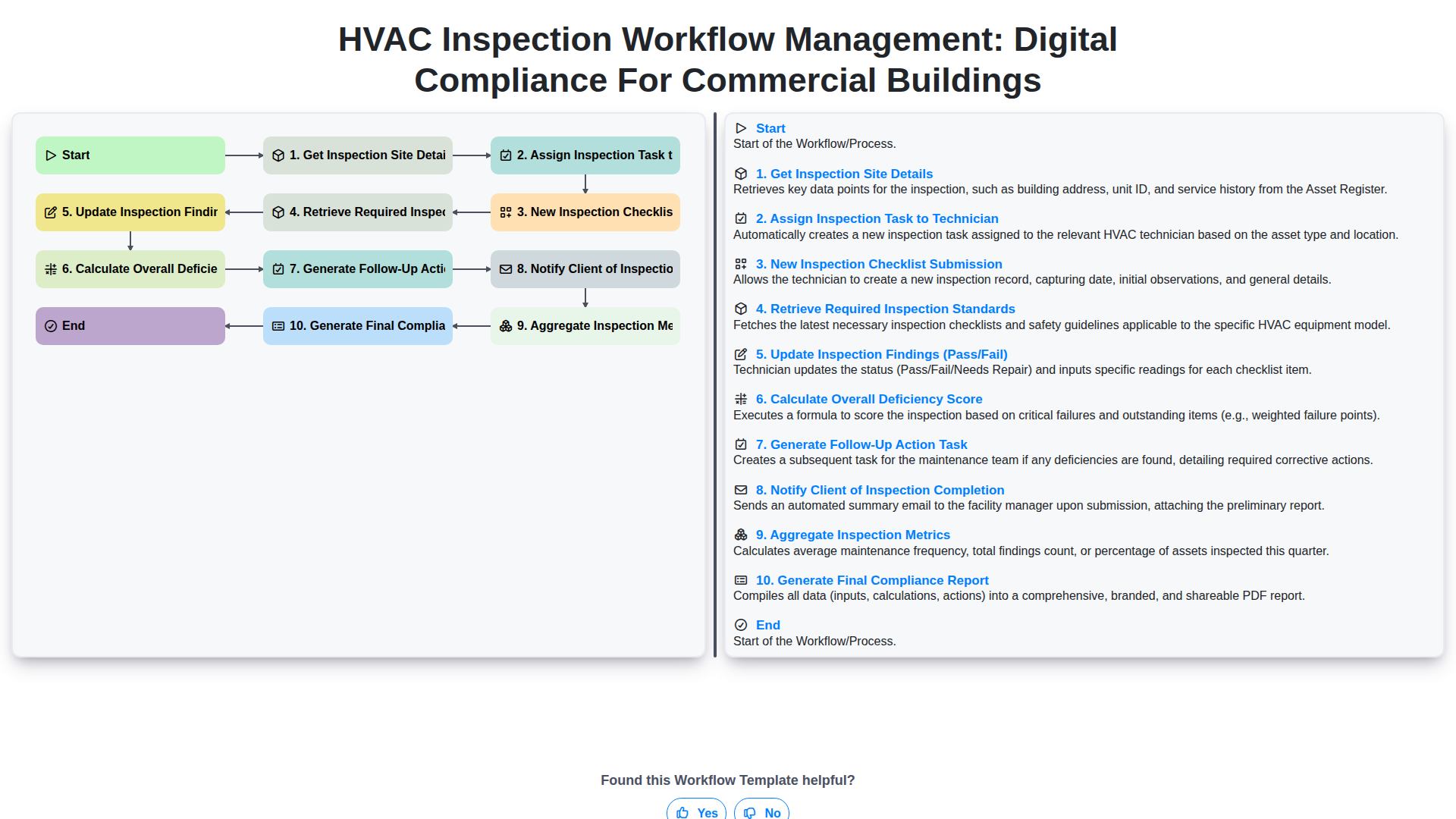Click the page title HVAC Inspection Workflow Management
This screenshot has height=819, width=1456.
point(728,60)
